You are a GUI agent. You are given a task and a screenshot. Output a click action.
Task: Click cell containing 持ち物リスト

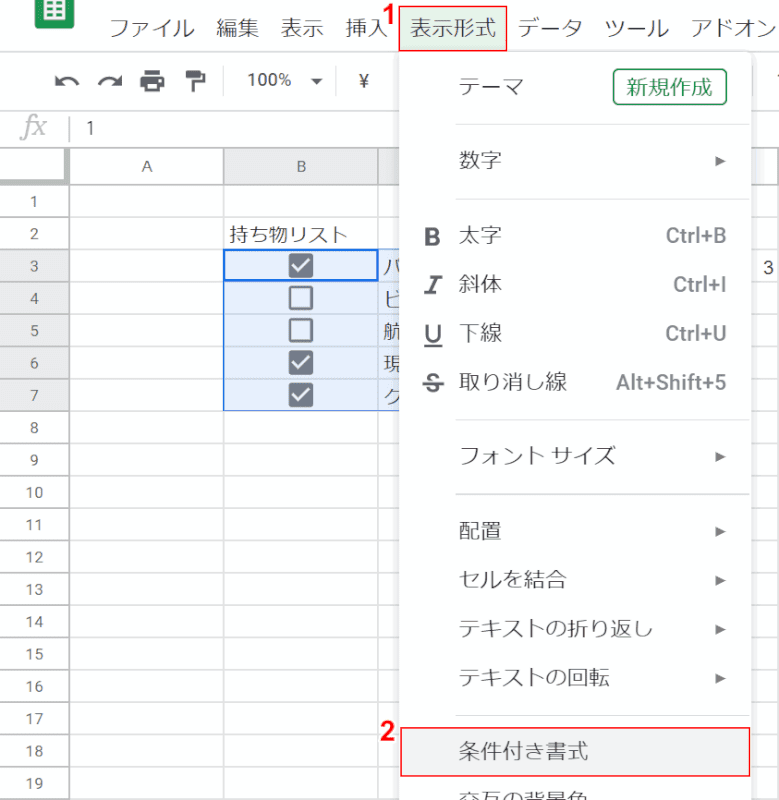[301, 234]
